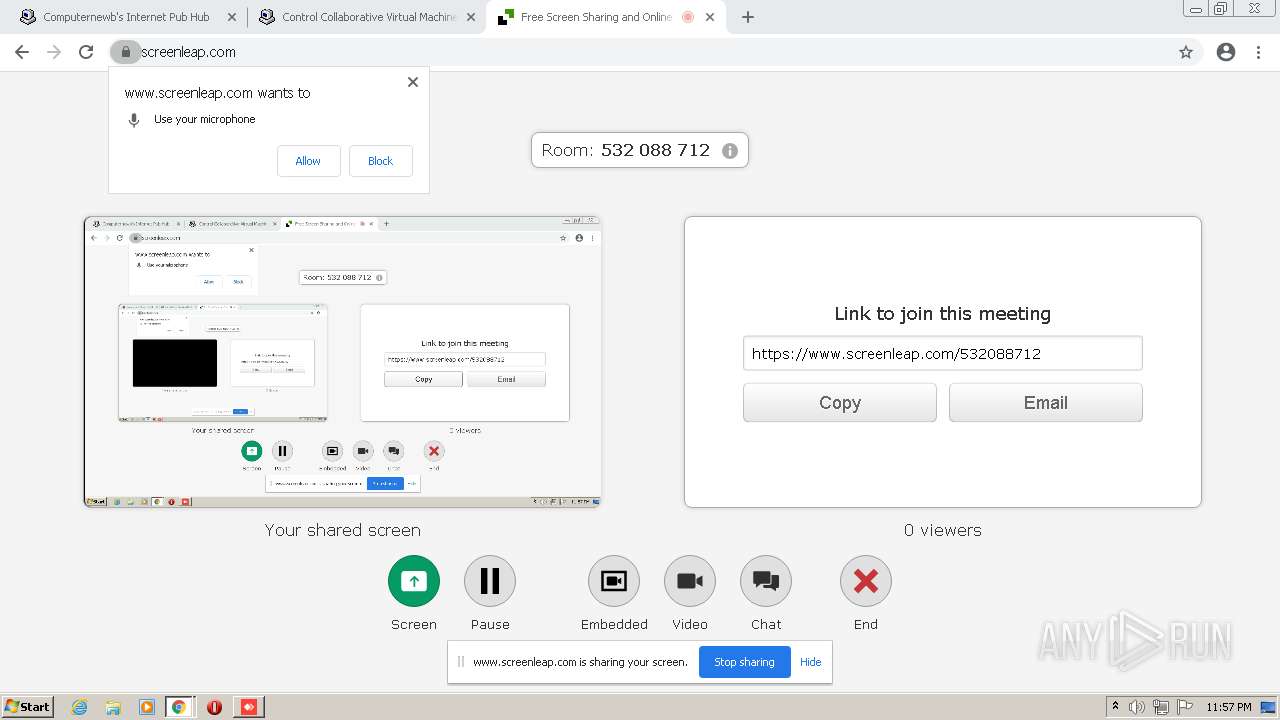This screenshot has width=1280, height=720.
Task: Pause the screen sharing
Action: click(490, 581)
